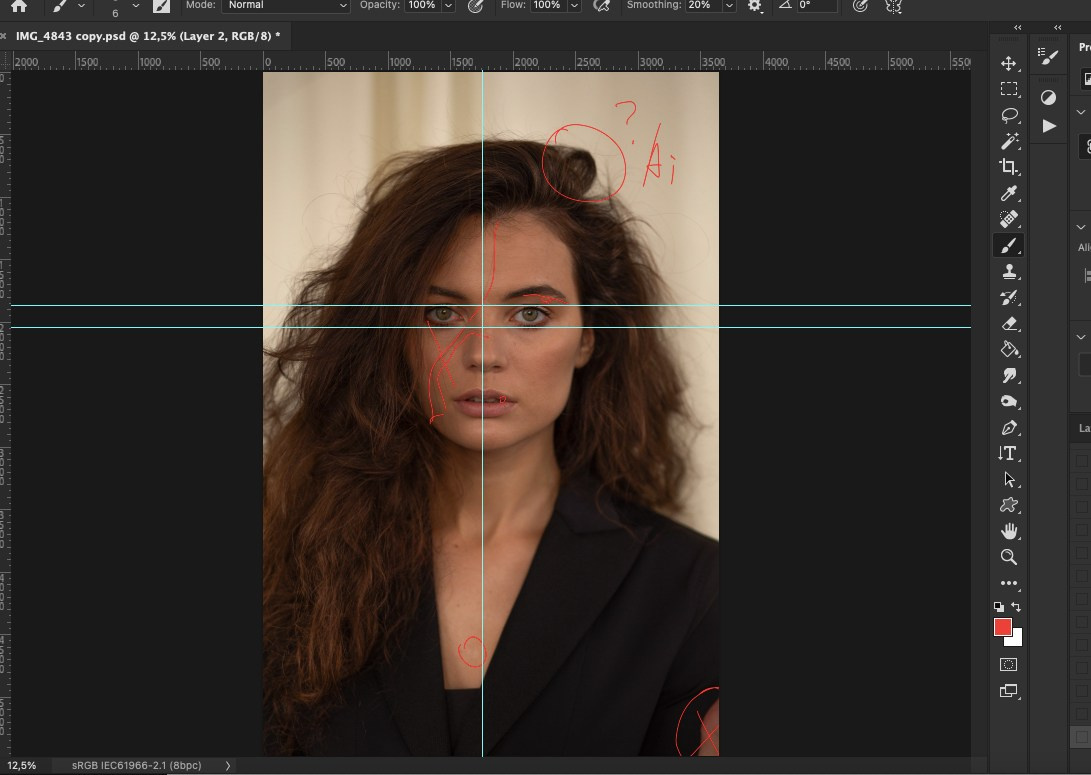This screenshot has width=1091, height=775.
Task: Toggle pen pressure controls opacity
Action: pos(474,7)
